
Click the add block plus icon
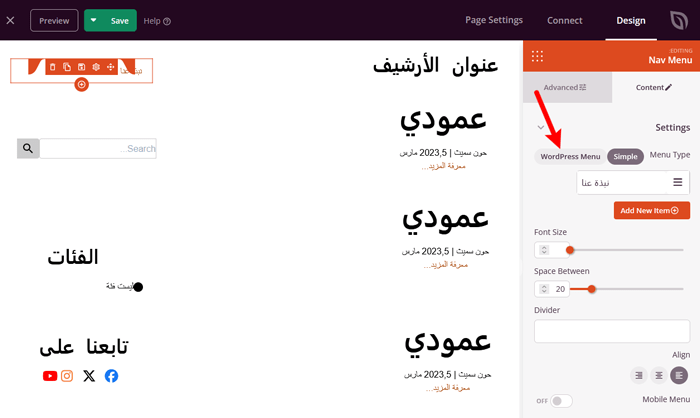coord(82,85)
